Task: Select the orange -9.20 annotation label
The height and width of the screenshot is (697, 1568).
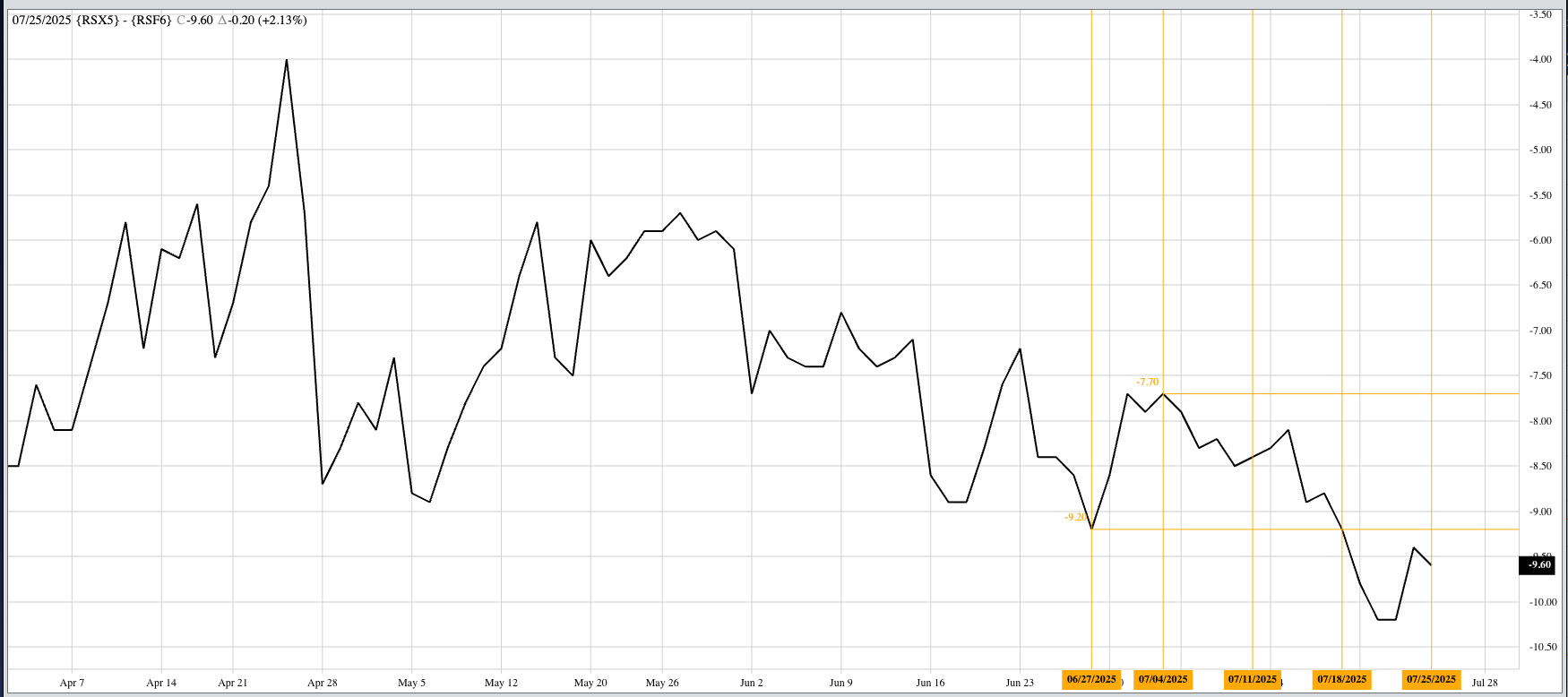Action: coord(1075,517)
